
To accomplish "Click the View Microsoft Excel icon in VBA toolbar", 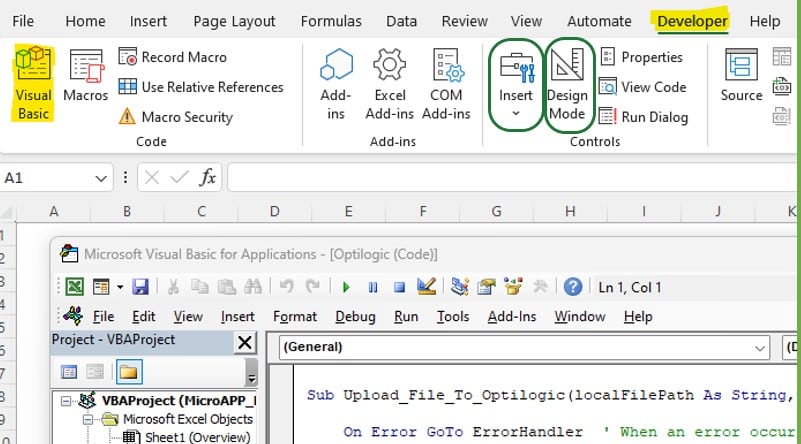I will click(75, 287).
